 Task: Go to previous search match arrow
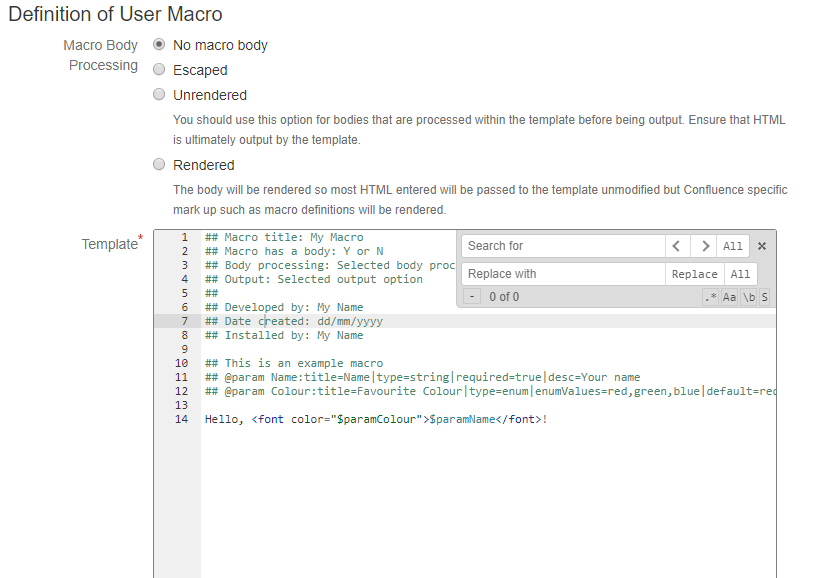pos(677,246)
